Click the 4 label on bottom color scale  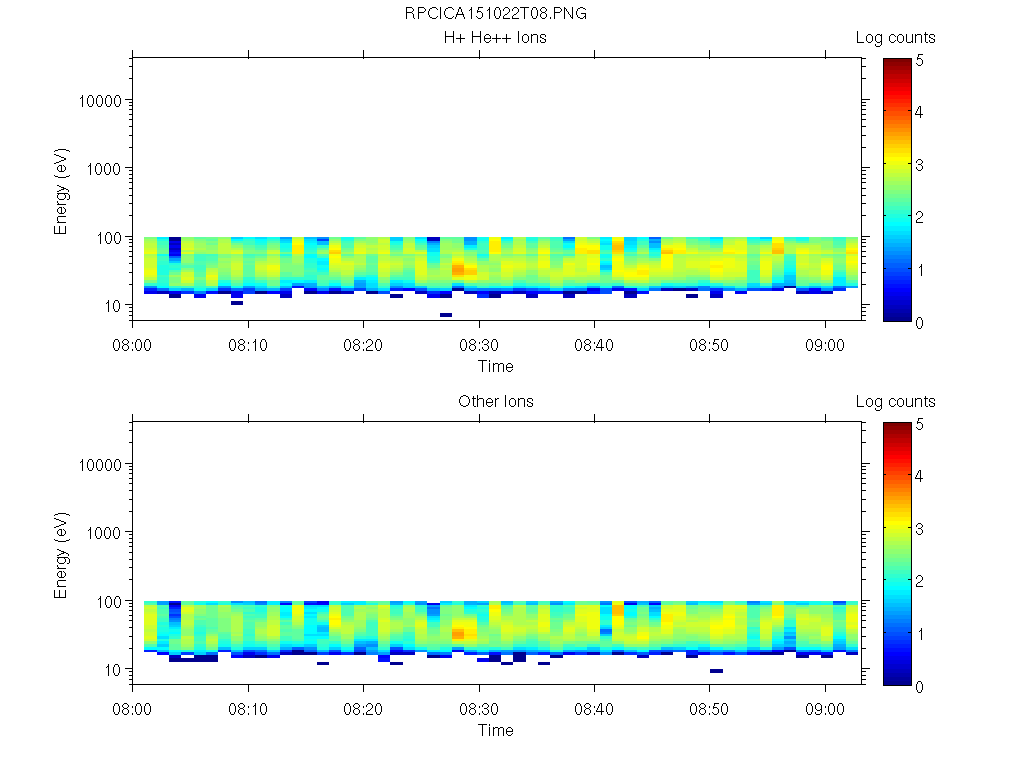point(920,476)
